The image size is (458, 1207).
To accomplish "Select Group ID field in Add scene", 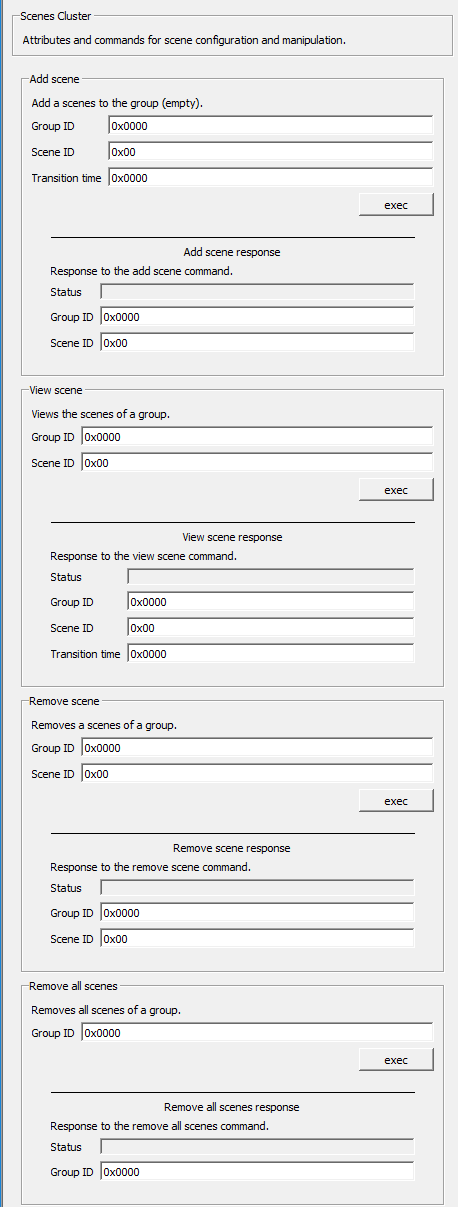I will click(x=270, y=126).
